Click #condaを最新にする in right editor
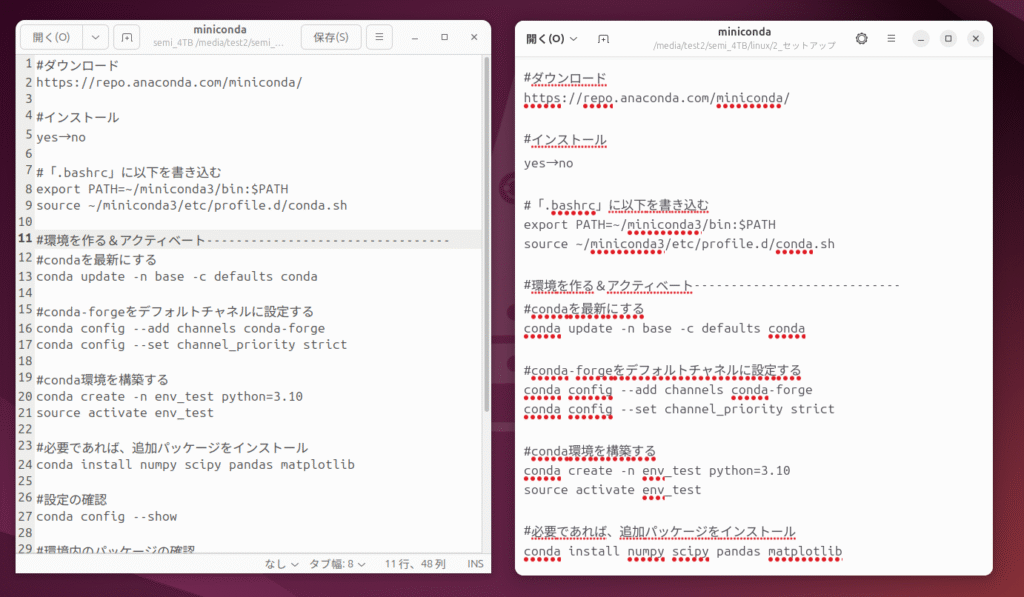This screenshot has height=597, width=1024. tap(584, 309)
